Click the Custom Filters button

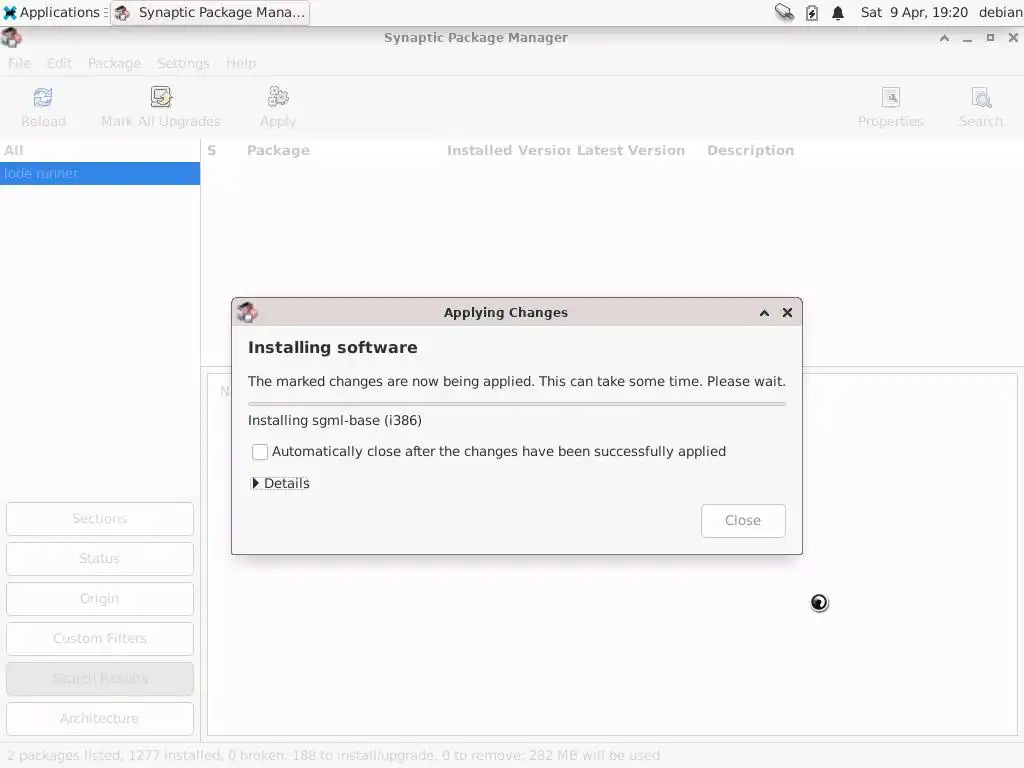tap(100, 638)
